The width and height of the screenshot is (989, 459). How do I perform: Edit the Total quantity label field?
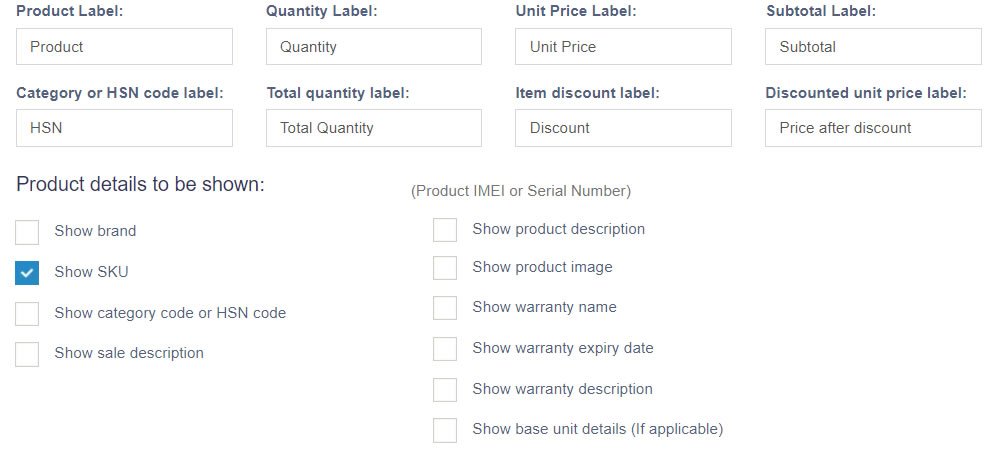tap(374, 128)
